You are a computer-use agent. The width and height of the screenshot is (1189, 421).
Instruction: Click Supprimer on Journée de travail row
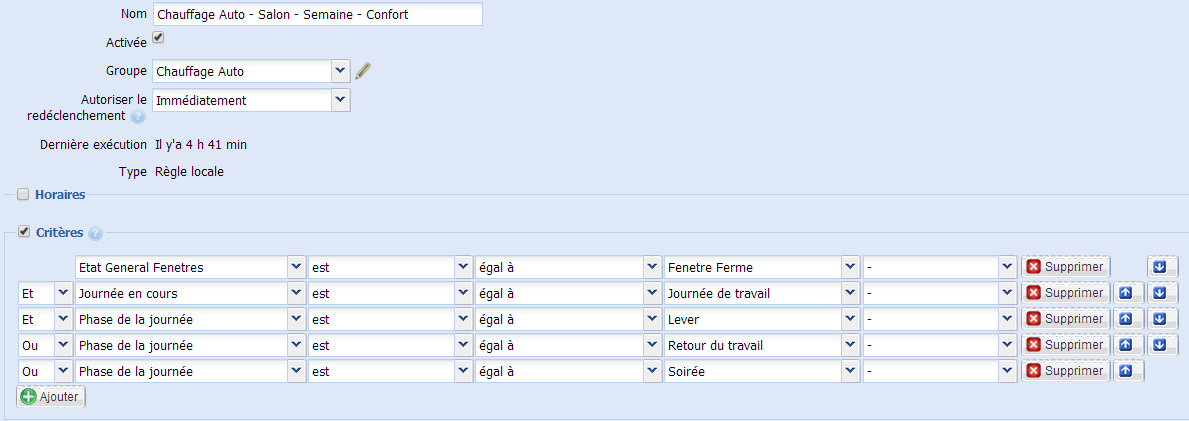[x=1065, y=293]
